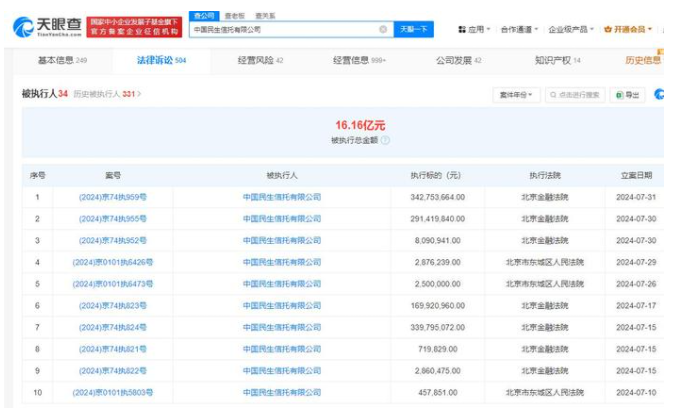Open 历史被执行人 331 link

pos(107,94)
